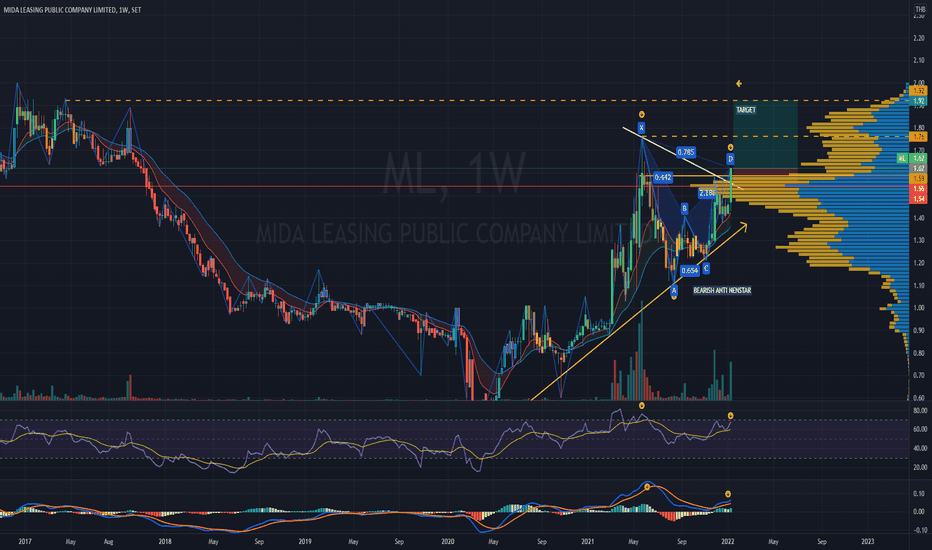932x550 pixels.
Task: Click the orange marker above point D
Action: point(731,147)
